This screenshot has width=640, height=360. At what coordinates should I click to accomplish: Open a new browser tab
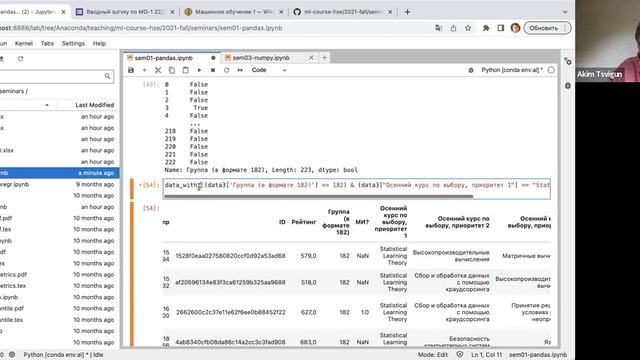407,12
